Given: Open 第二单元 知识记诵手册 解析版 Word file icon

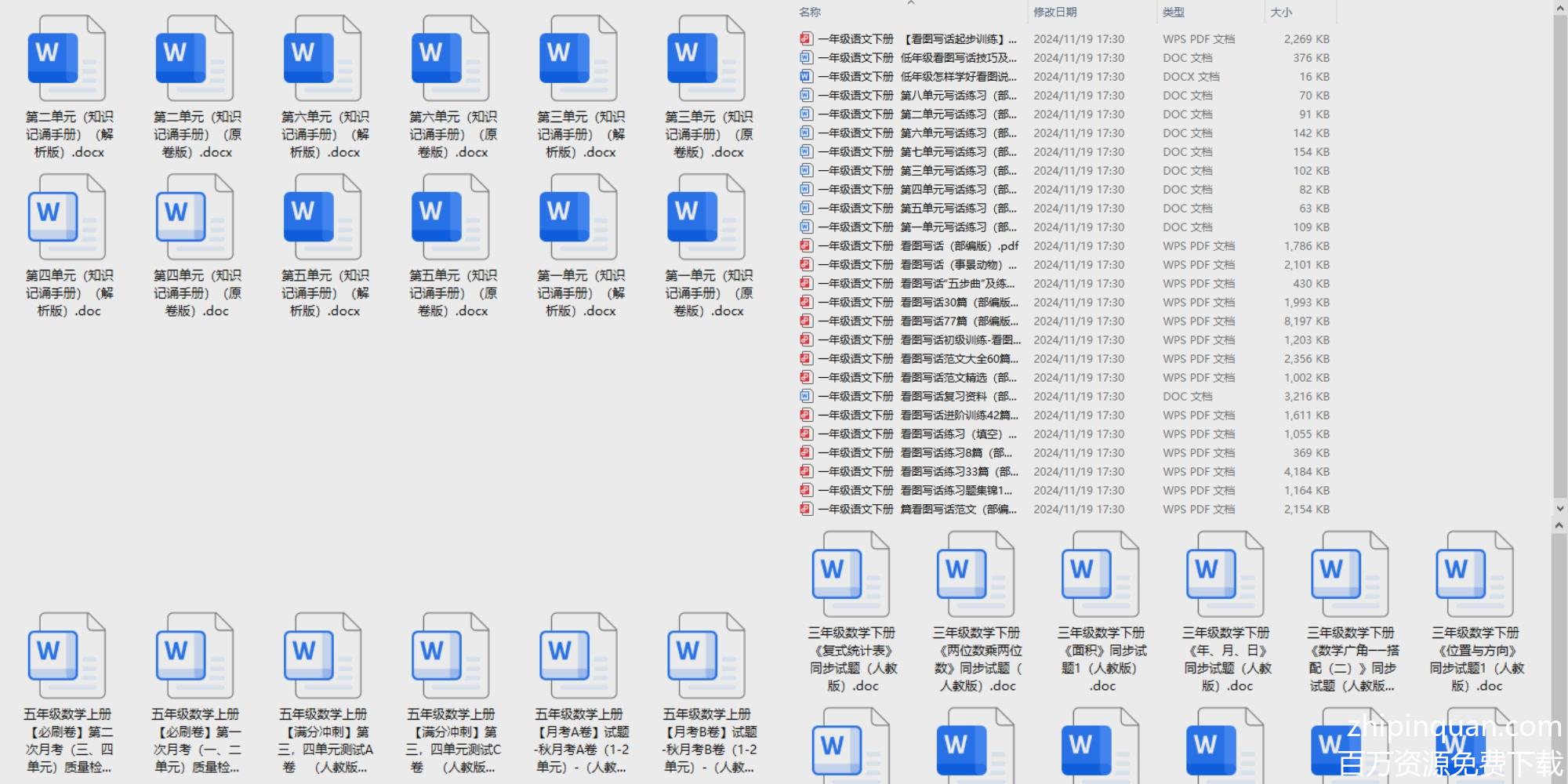Looking at the screenshot, I should (x=67, y=59).
